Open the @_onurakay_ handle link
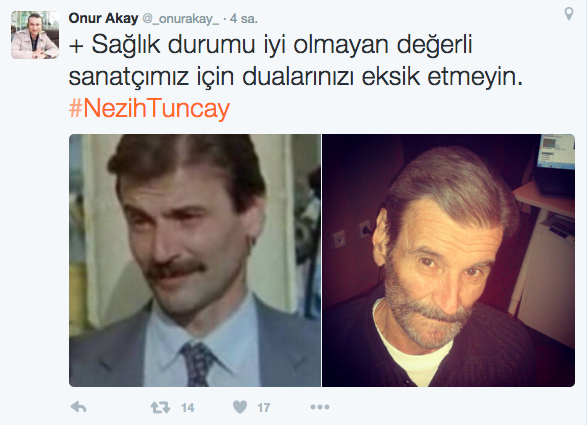This screenshot has height=425, width=587. pos(180,19)
